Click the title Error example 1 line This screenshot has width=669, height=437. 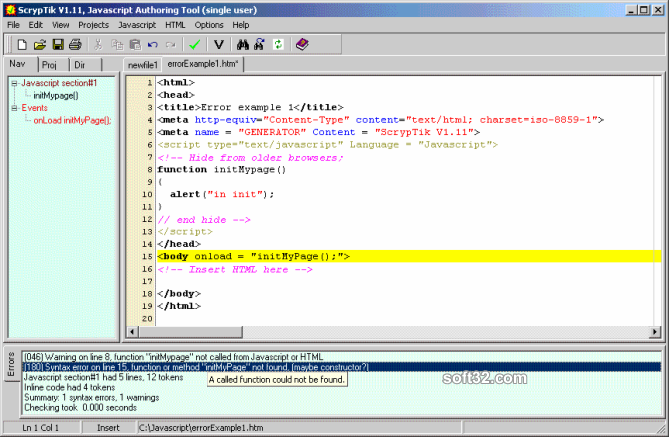click(x=250, y=108)
